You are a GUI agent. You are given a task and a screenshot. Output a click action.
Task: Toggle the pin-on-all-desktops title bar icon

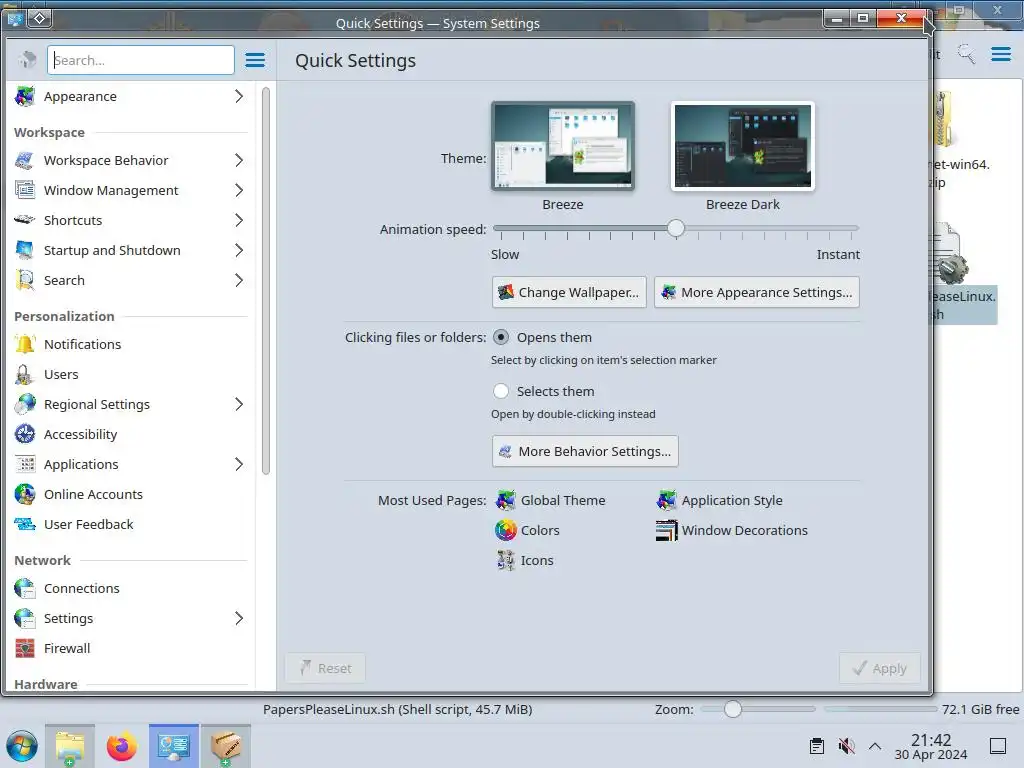click(x=39, y=18)
